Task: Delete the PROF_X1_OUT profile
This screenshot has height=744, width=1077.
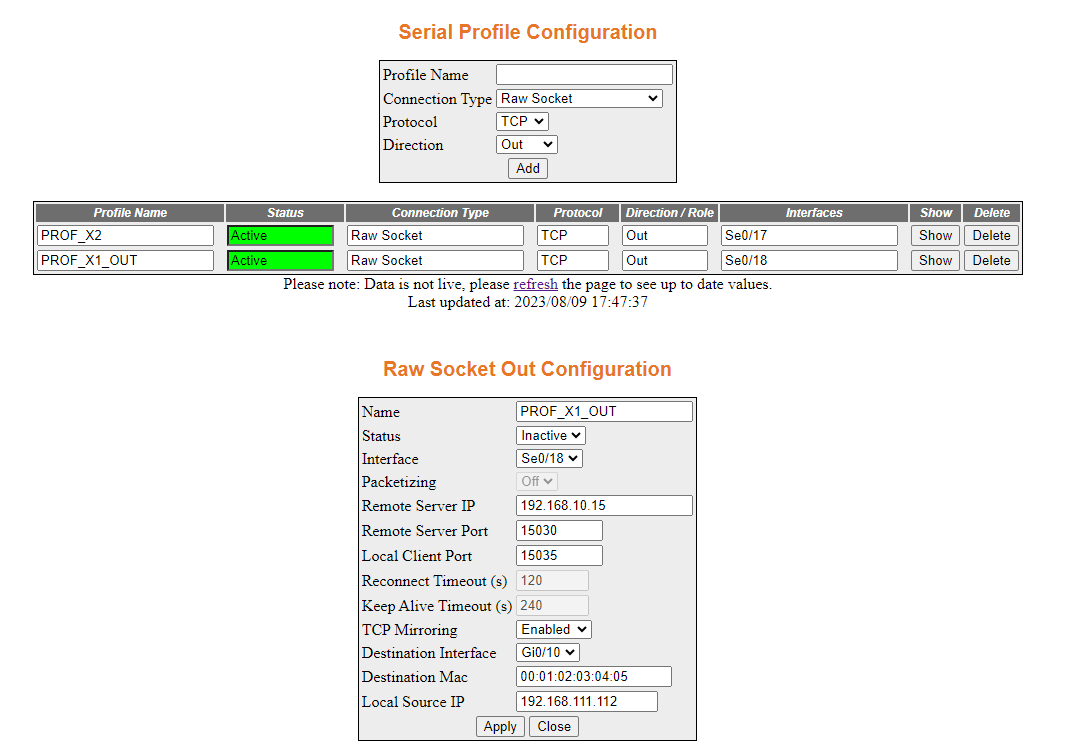Action: pyautogui.click(x=990, y=260)
